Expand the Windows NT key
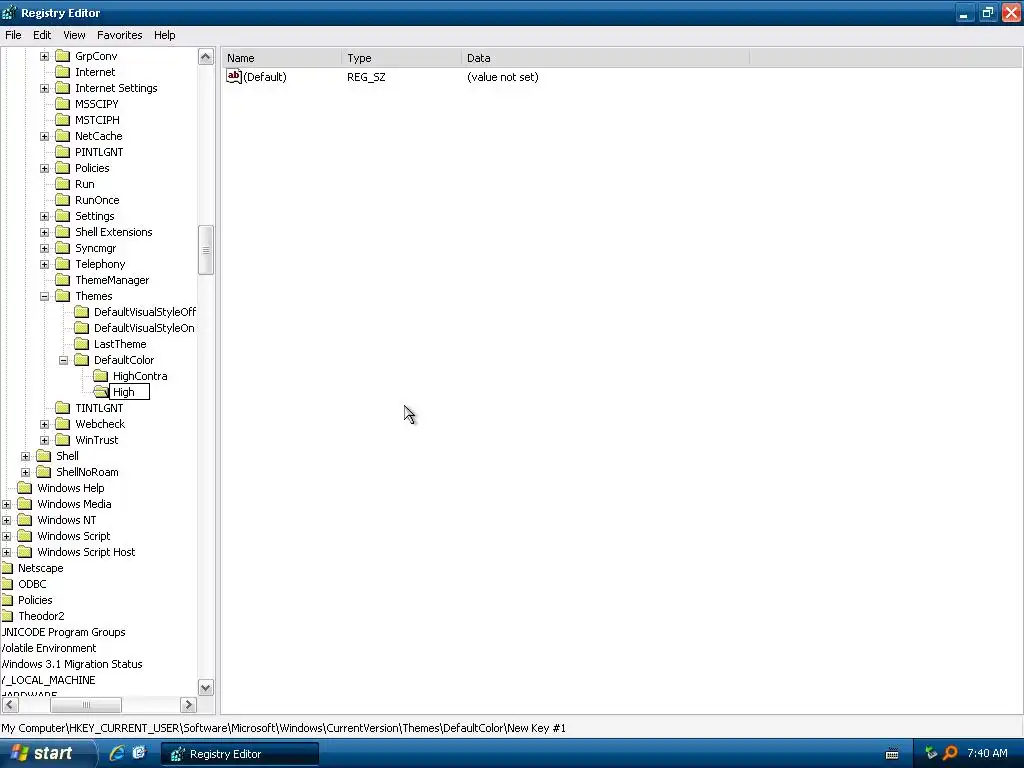This screenshot has height=768, width=1024. [7, 520]
